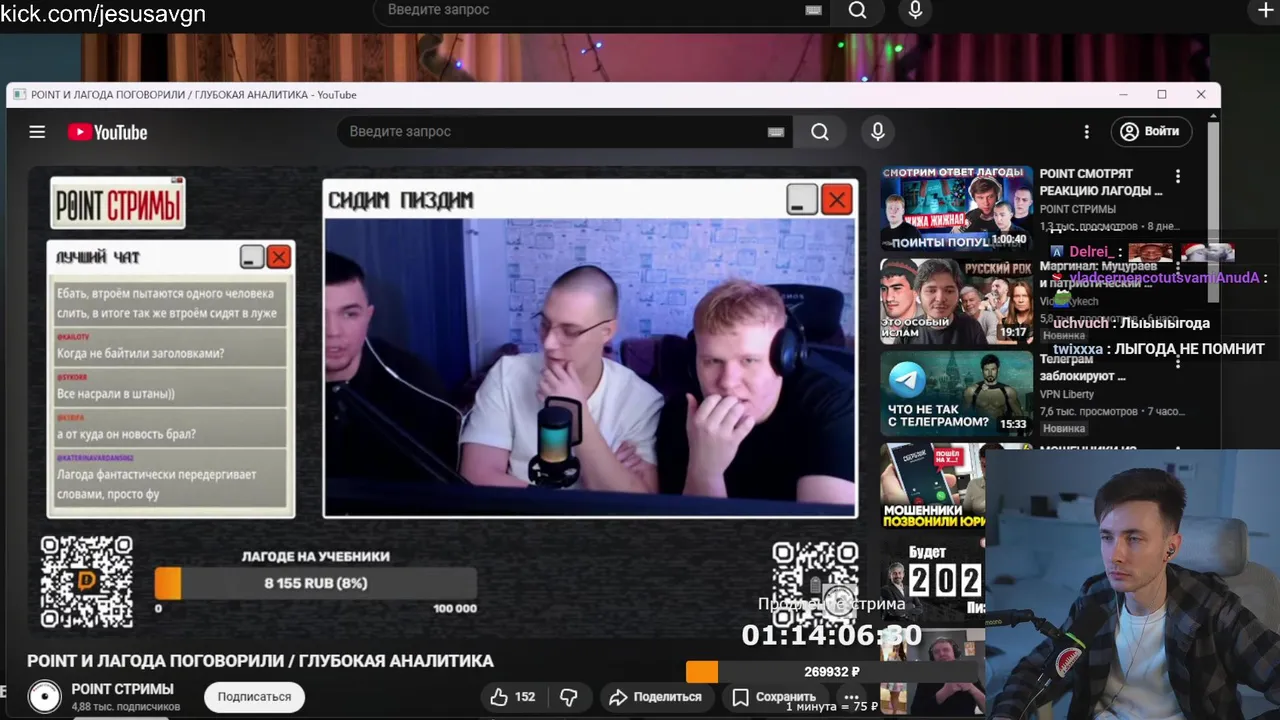
Task: Click the Новинка badge under VPN Liberty video
Action: 1063,428
